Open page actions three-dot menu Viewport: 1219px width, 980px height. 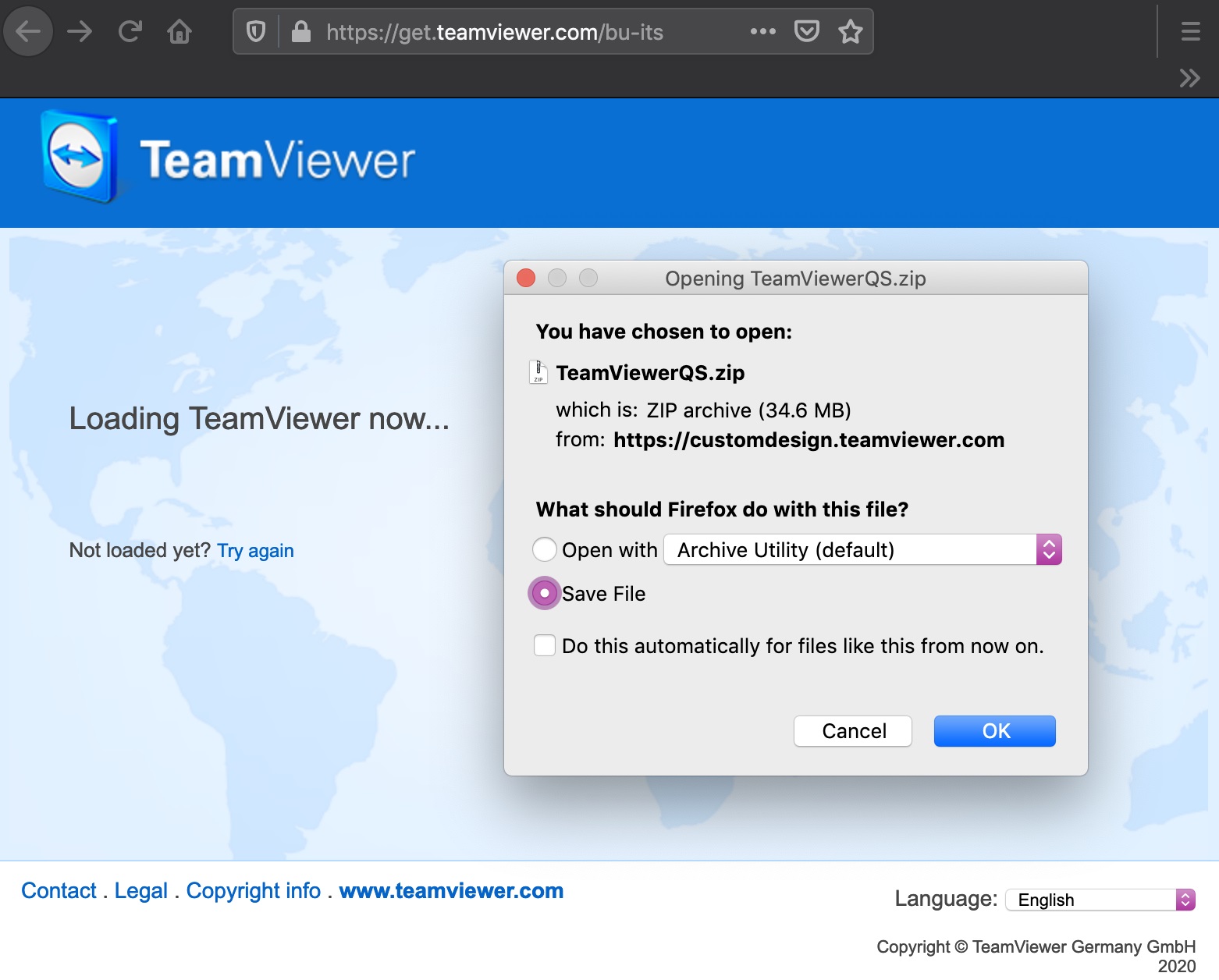pos(762,32)
